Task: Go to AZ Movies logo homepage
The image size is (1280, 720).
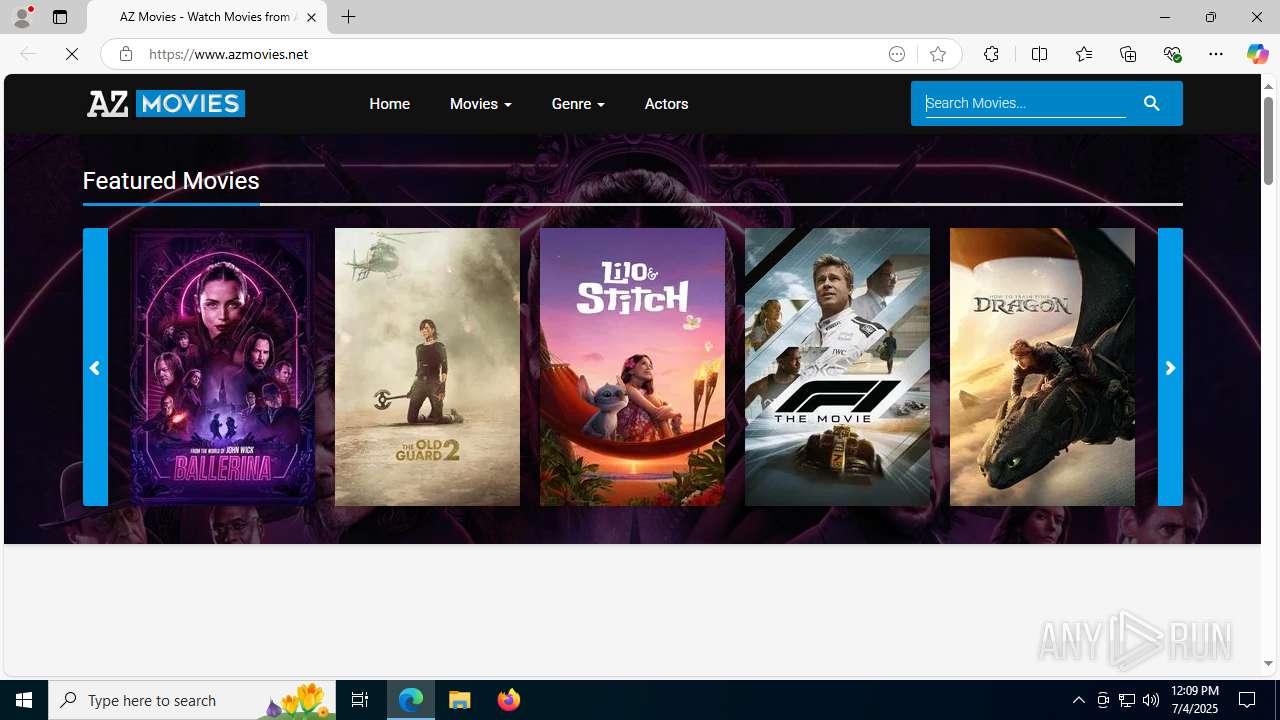Action: 166,103
